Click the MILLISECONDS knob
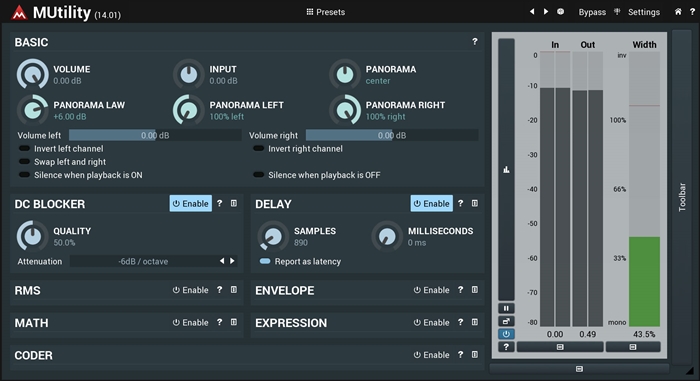Viewport: 700px width, 381px height. 387,236
